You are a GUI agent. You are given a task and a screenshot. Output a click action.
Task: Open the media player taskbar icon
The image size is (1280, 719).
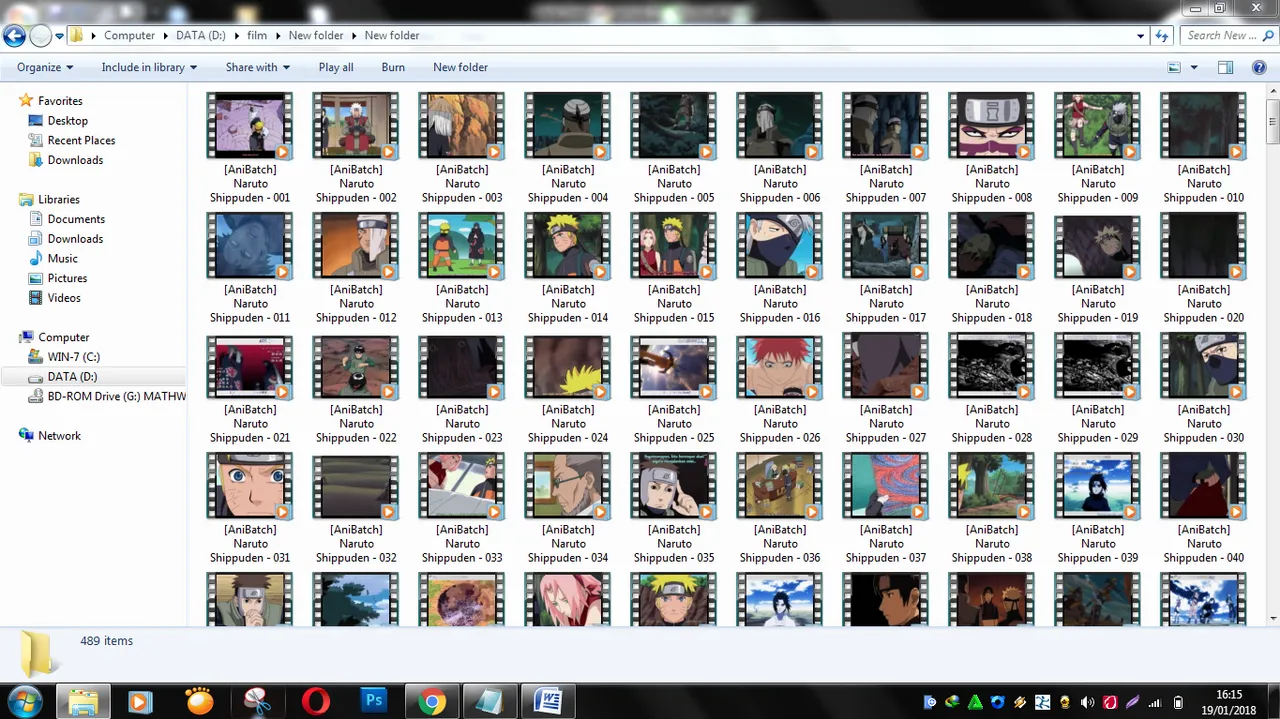point(140,702)
